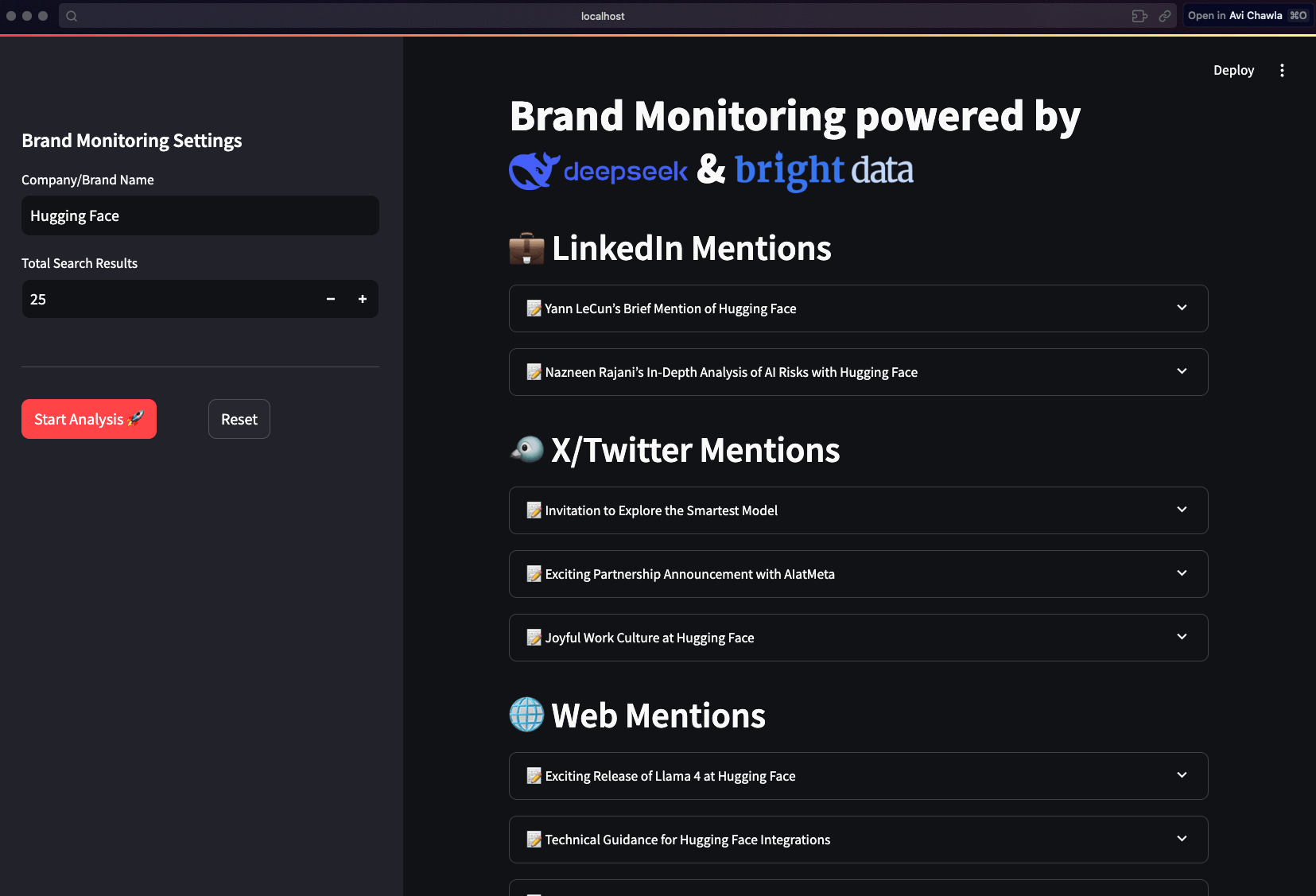Click memo icon on Llama 4 release row
The width and height of the screenshot is (1316, 896).
click(534, 776)
